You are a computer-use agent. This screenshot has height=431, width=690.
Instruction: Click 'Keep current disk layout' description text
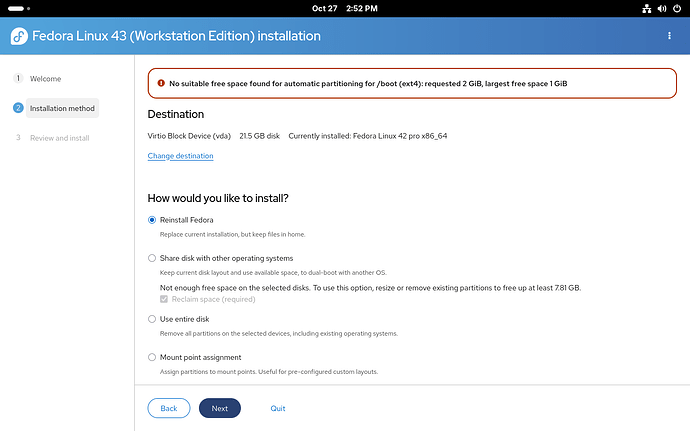(x=273, y=273)
